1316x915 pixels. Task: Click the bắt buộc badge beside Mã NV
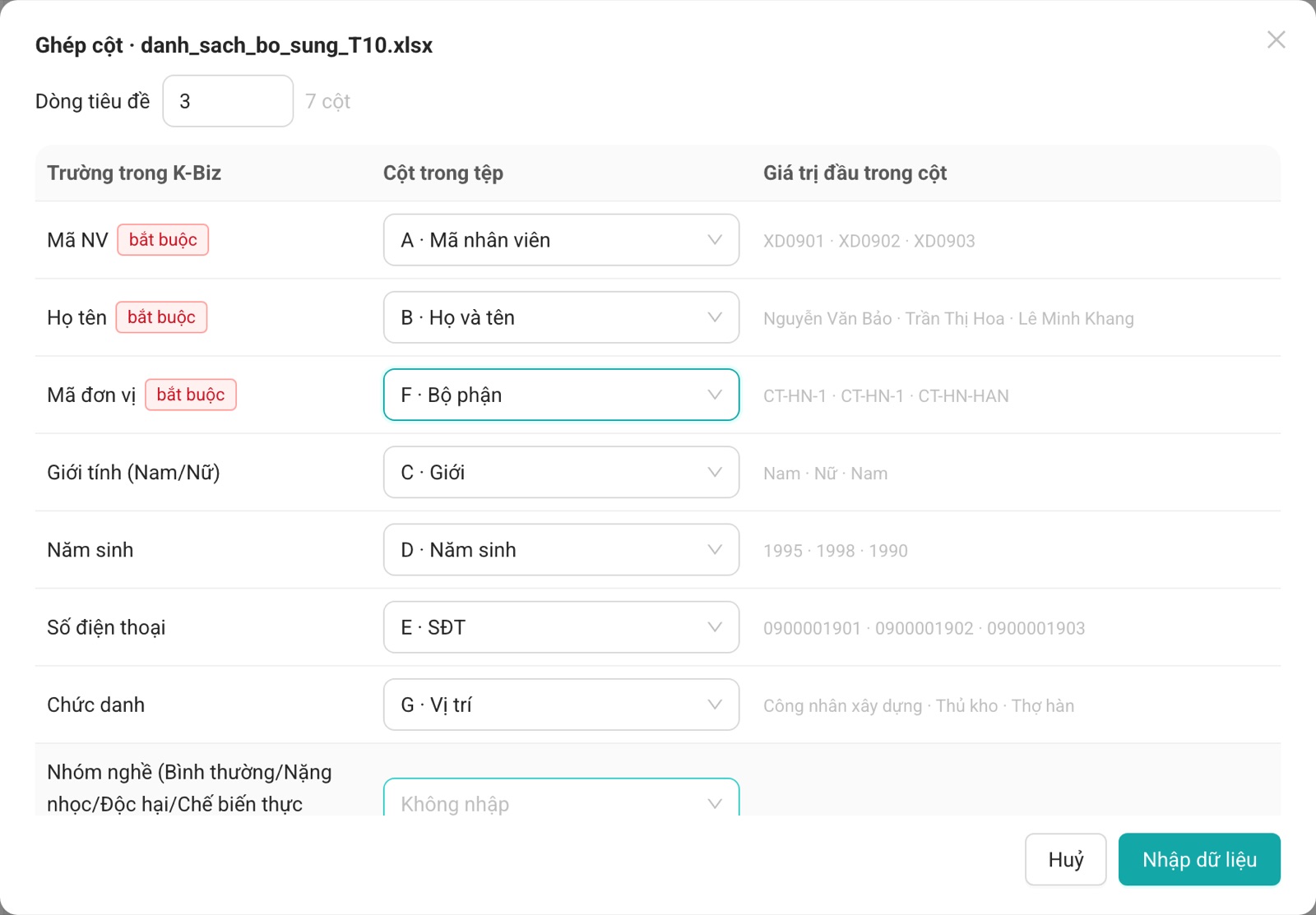(163, 239)
